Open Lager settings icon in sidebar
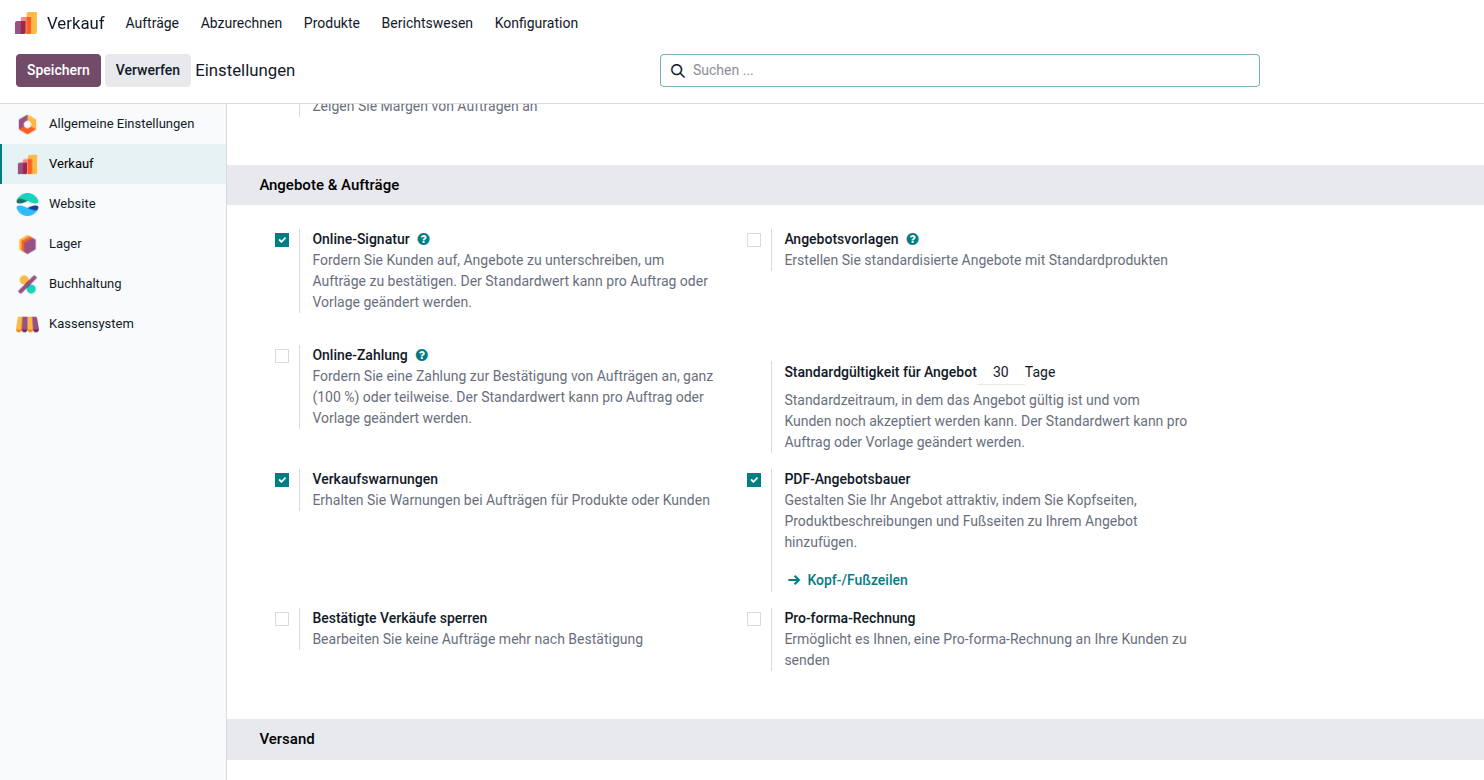 coord(28,244)
